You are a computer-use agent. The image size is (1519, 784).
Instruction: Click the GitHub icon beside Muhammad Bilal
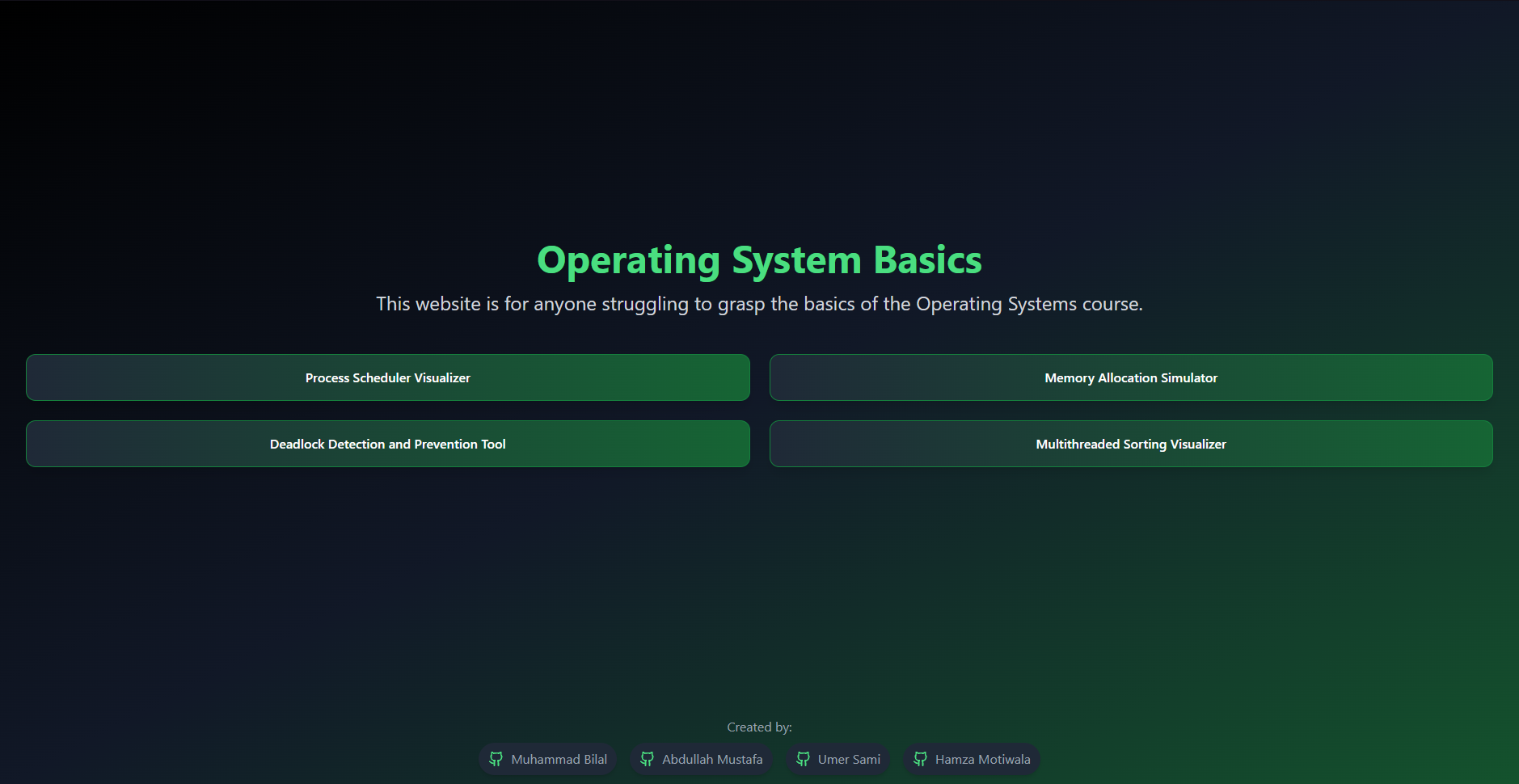496,759
